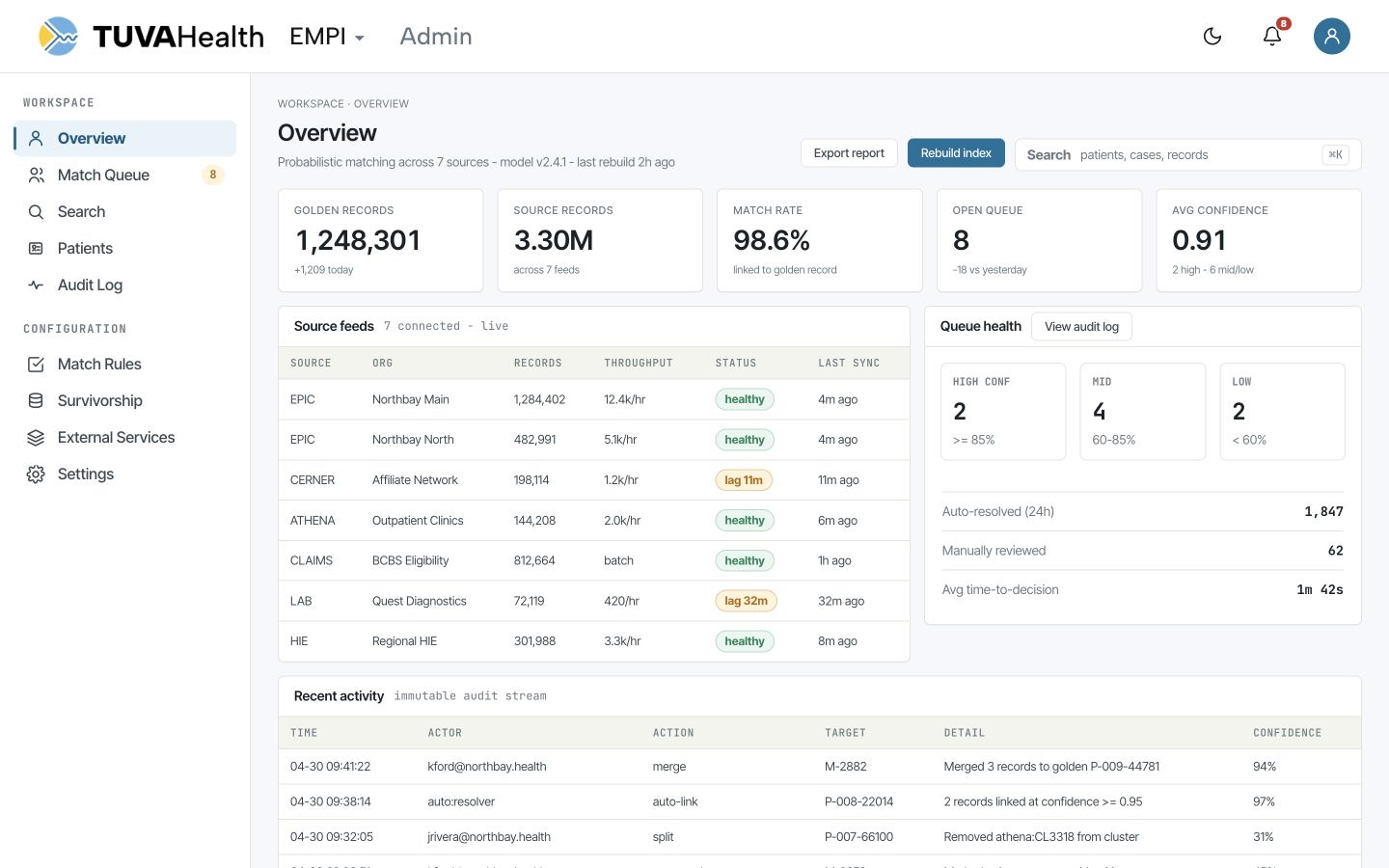
Task: Open the Patients page
Action: pyautogui.click(x=125, y=248)
